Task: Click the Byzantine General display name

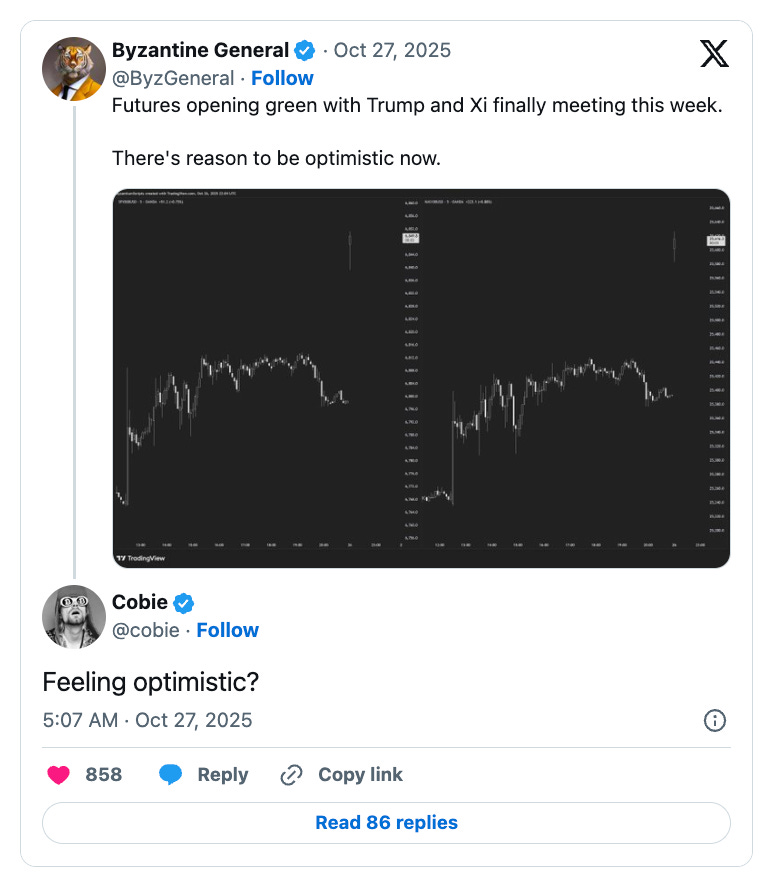Action: point(200,50)
